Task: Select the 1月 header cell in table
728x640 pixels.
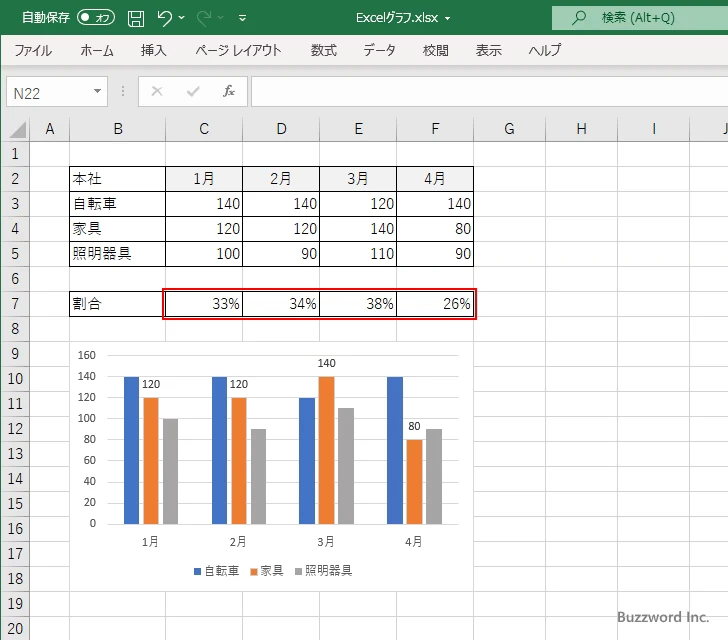Action: point(204,179)
